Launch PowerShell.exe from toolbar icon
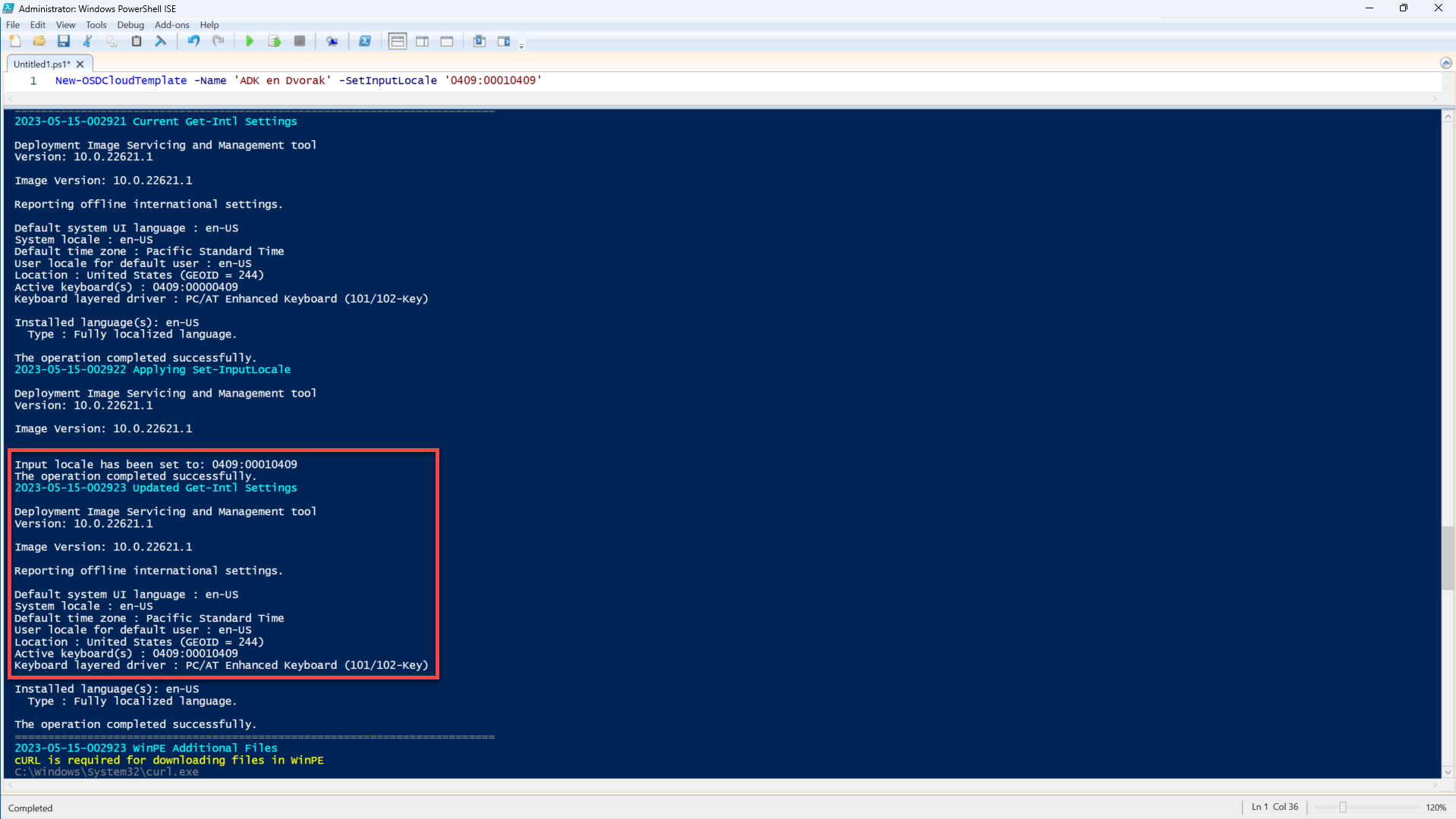1456x819 pixels. click(365, 42)
